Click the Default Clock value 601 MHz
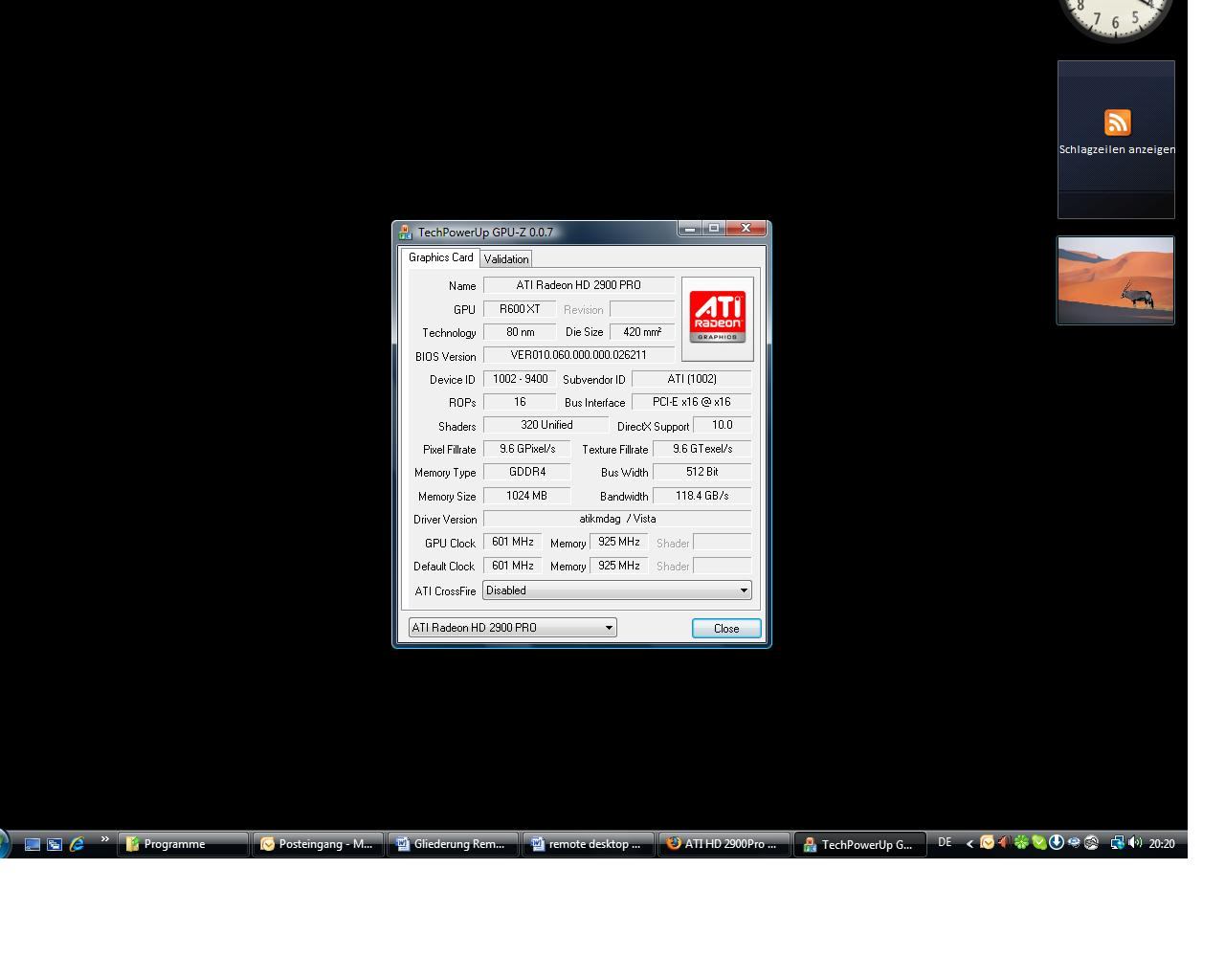1225x980 pixels. pos(513,566)
